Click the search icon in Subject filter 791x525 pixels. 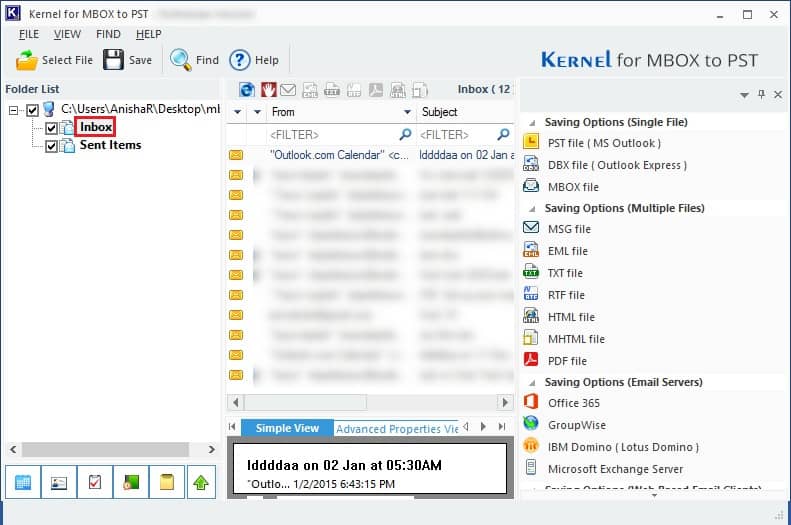click(x=503, y=134)
